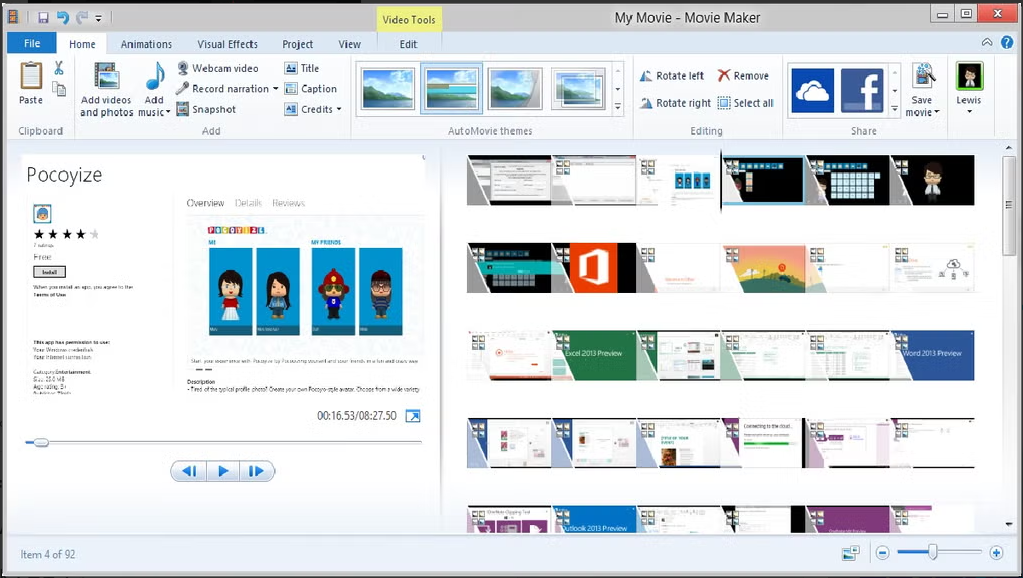
Task: Redo the last undone action
Action: tap(82, 18)
